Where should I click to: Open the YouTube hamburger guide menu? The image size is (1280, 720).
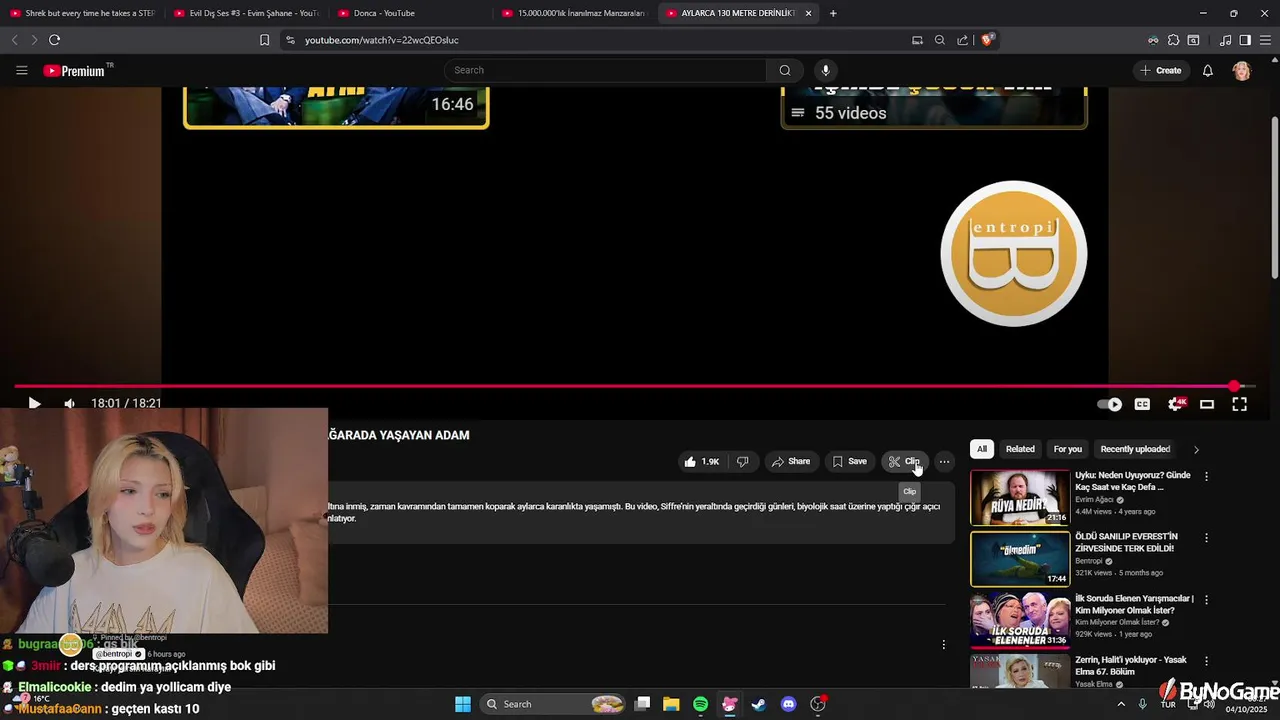coord(21,70)
